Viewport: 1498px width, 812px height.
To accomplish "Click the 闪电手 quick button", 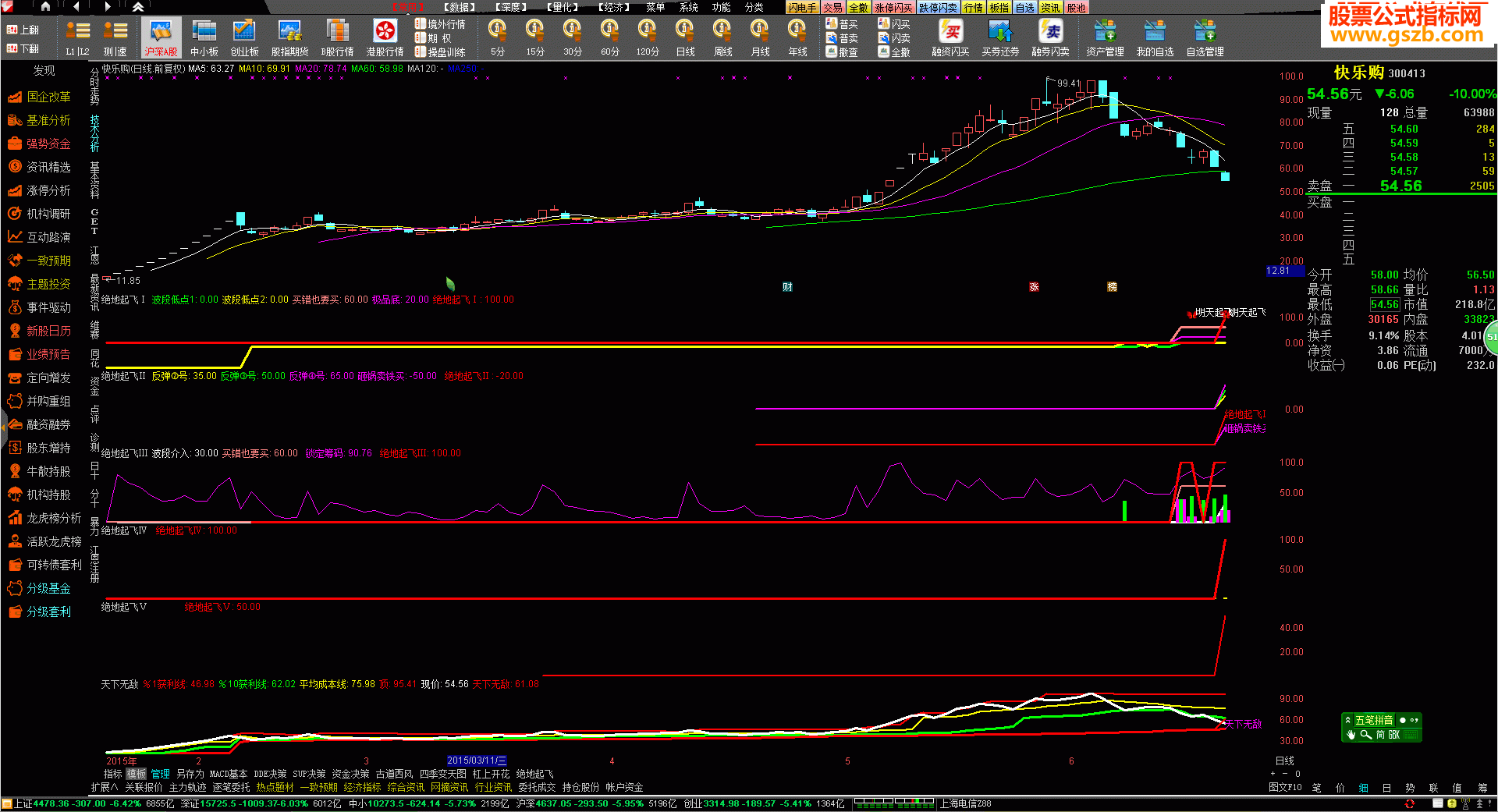I will coord(802,8).
